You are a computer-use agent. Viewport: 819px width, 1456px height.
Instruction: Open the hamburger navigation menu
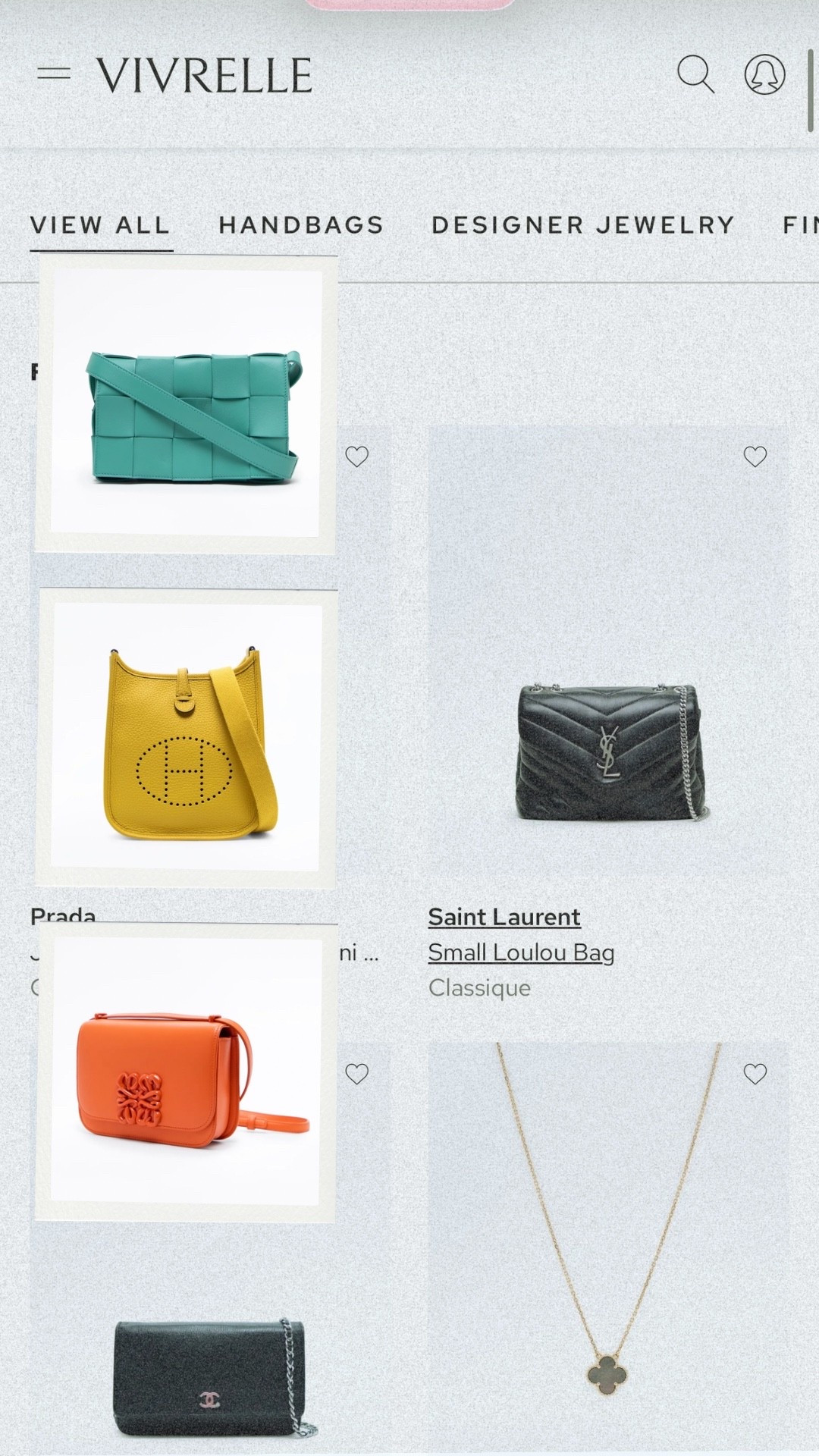point(54,74)
